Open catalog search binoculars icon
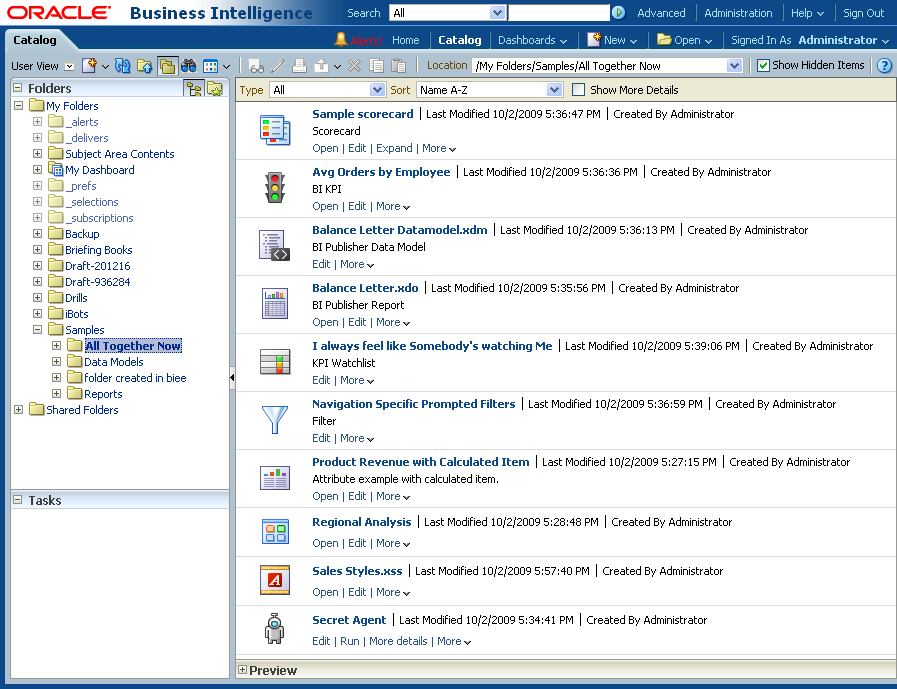Screen dimensions: 897x689 [x=188, y=66]
